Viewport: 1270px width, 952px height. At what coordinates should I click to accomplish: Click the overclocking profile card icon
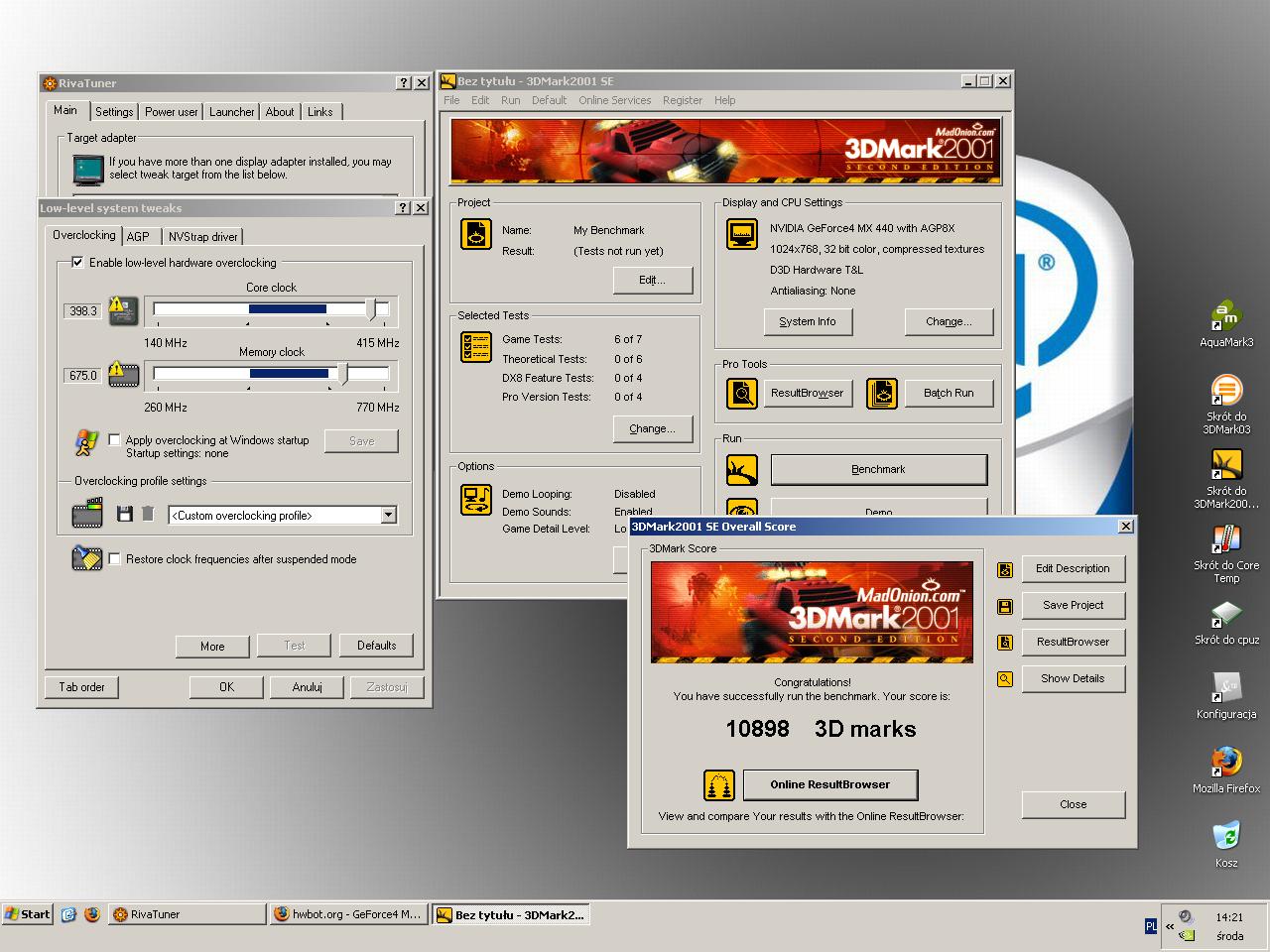(87, 514)
